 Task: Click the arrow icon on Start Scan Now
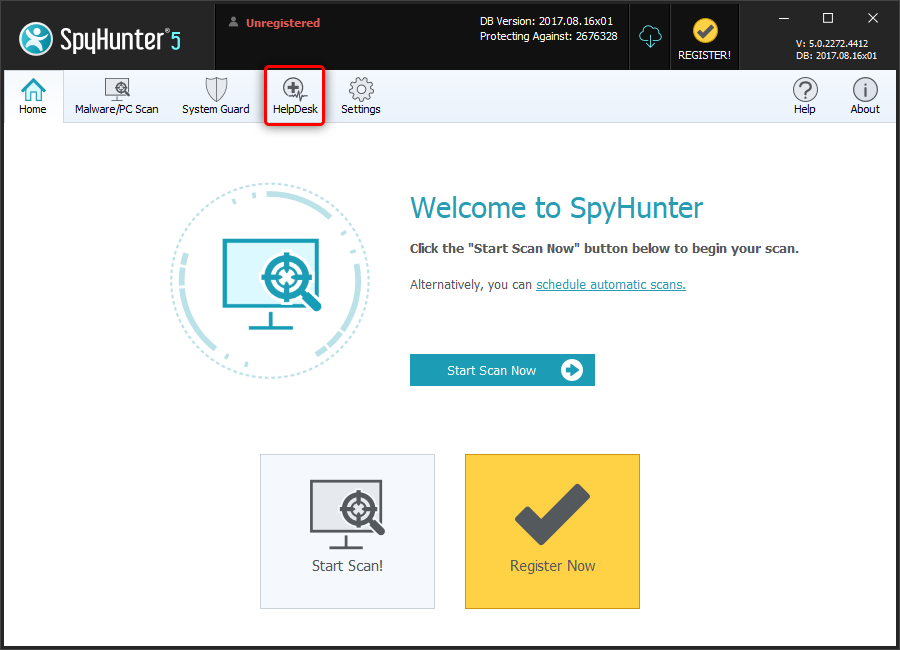pyautogui.click(x=572, y=370)
